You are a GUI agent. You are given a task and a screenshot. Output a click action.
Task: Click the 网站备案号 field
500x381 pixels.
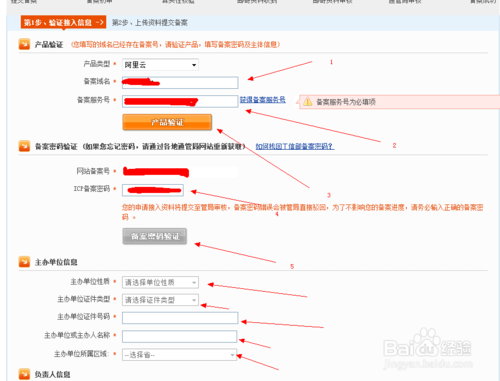pyautogui.click(x=180, y=172)
